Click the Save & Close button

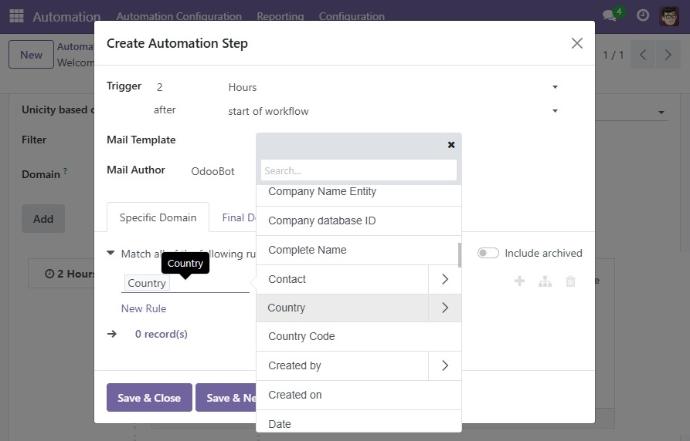(x=149, y=397)
